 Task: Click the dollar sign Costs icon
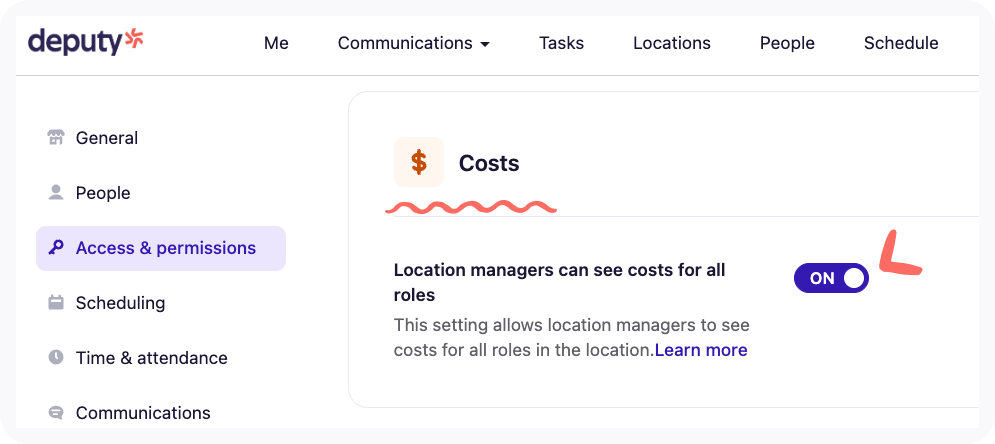pyautogui.click(x=418, y=162)
